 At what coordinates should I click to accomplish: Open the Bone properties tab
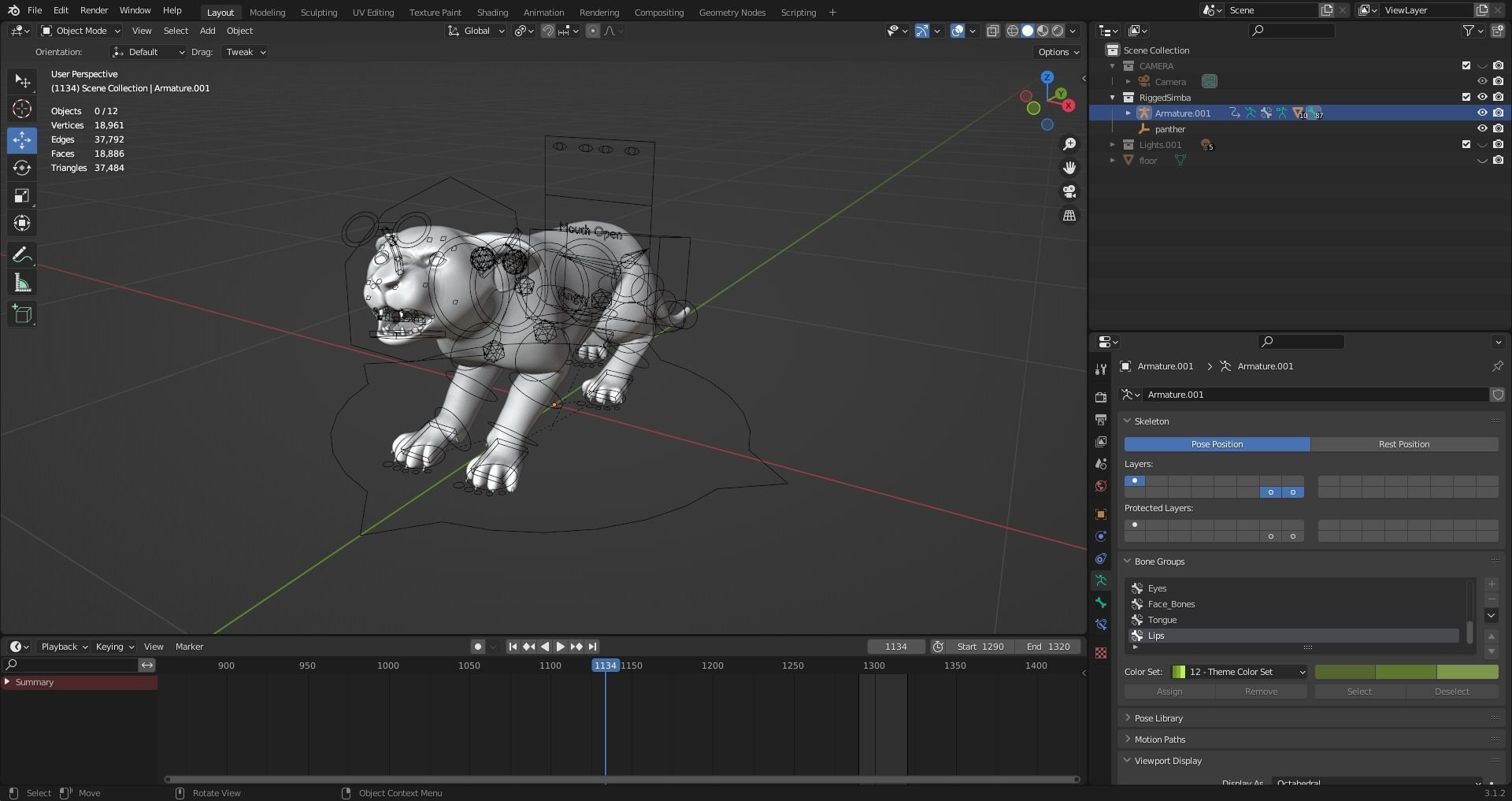pyautogui.click(x=1101, y=603)
